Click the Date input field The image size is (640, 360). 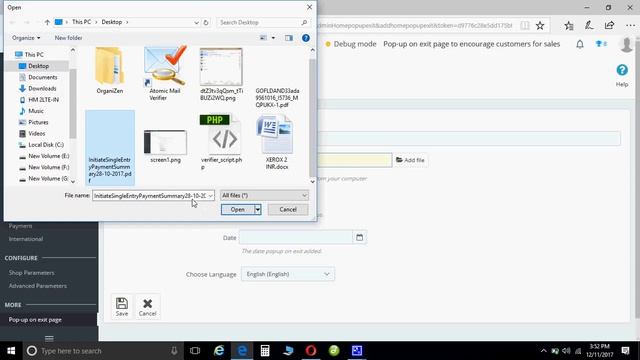[x=296, y=238]
